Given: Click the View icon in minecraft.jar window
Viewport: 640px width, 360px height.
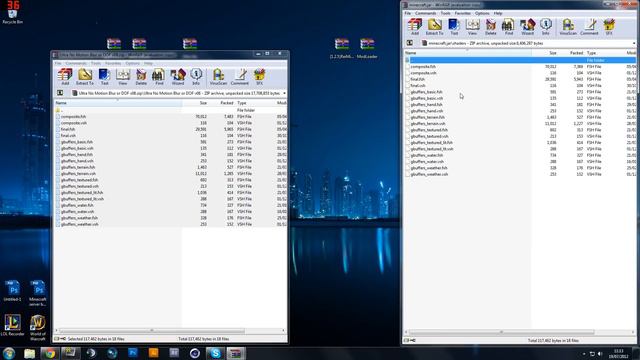Looking at the screenshot, I should pyautogui.click(x=472, y=27).
